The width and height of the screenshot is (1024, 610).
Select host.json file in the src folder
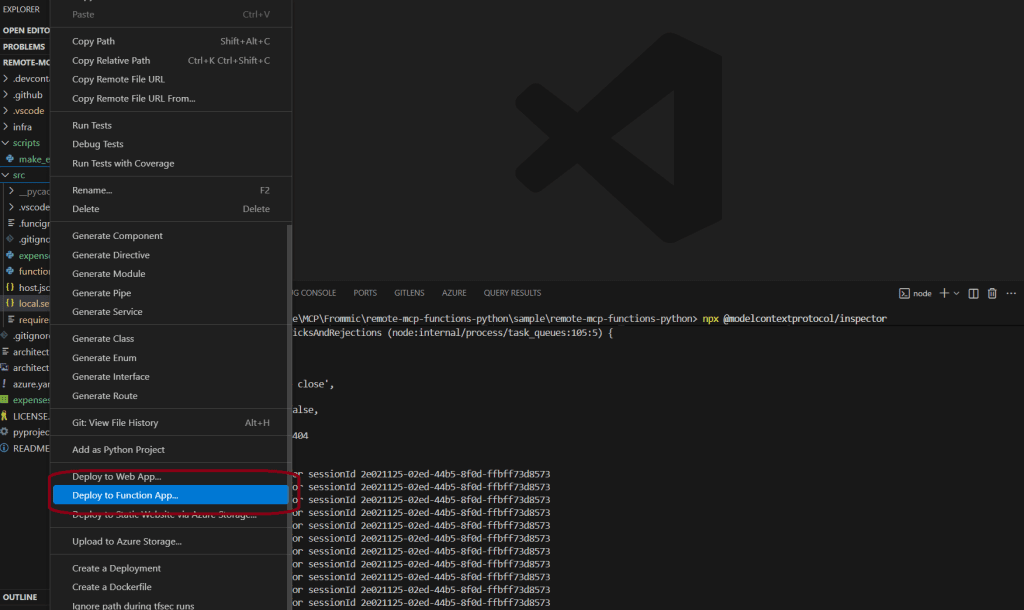(32, 287)
